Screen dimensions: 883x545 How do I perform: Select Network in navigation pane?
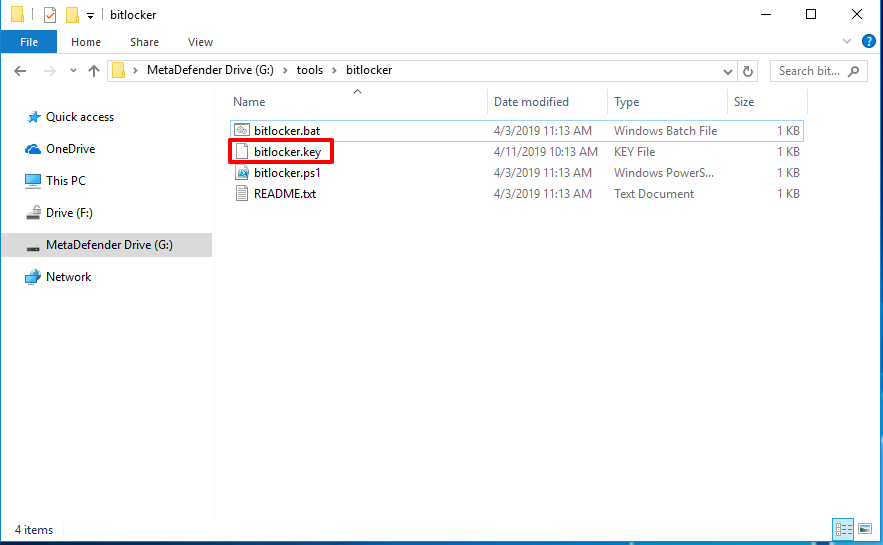[x=68, y=277]
